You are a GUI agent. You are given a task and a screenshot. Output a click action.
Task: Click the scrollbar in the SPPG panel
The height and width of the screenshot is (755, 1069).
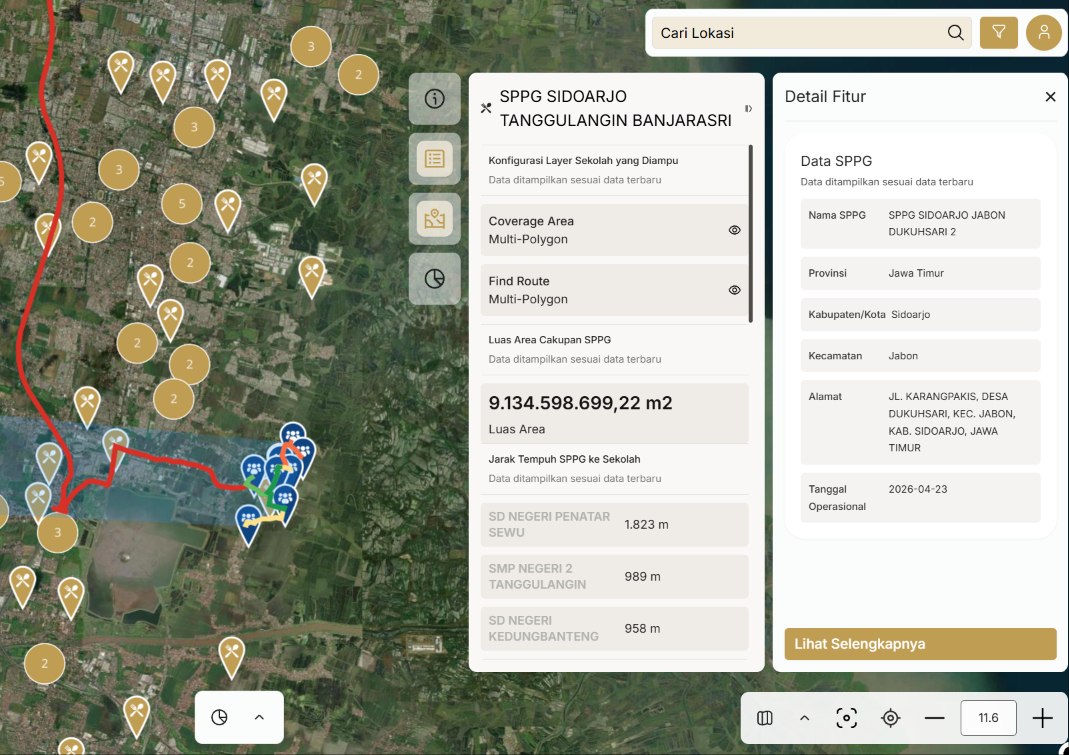click(751, 233)
